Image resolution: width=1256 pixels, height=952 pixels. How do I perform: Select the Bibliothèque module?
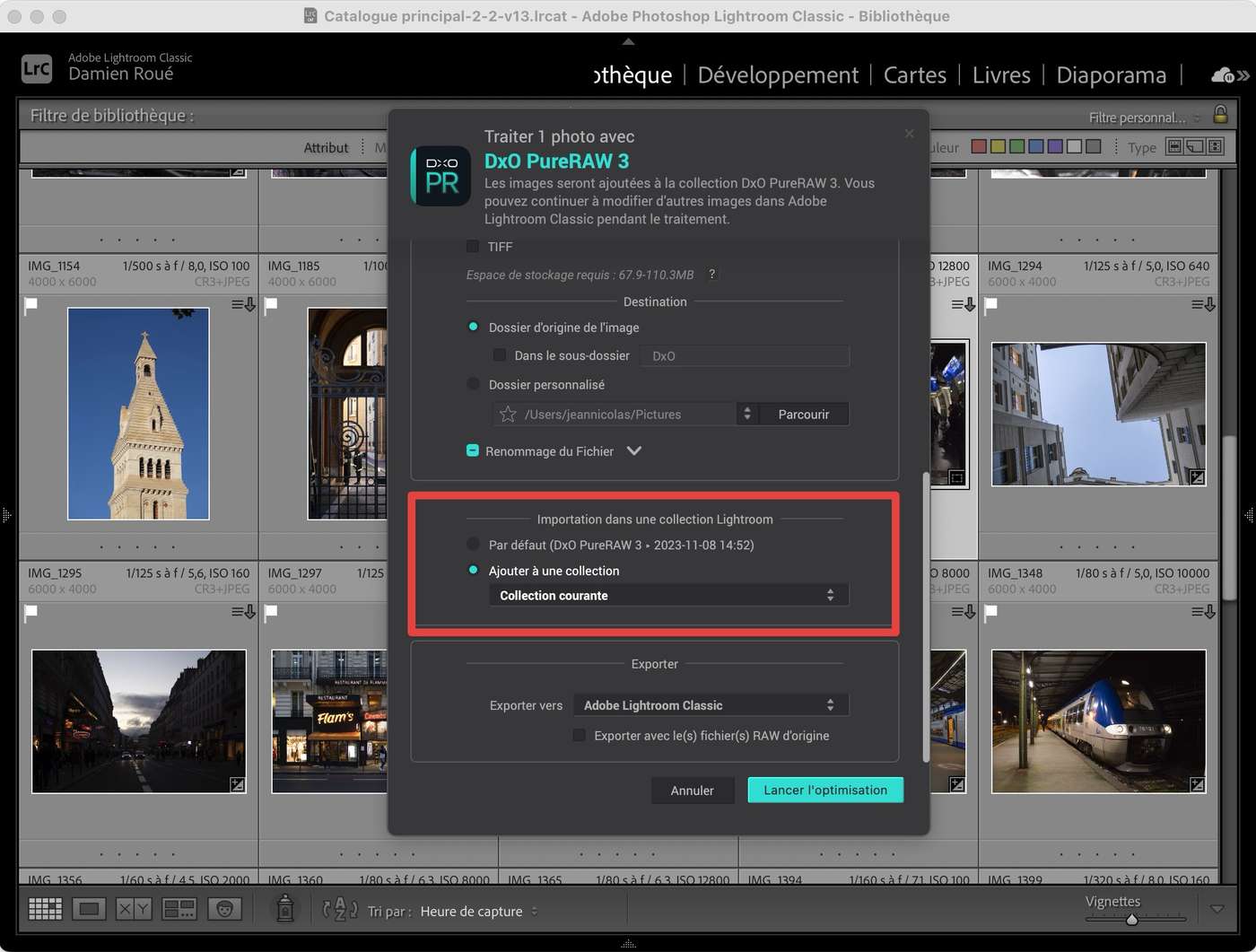(x=632, y=75)
